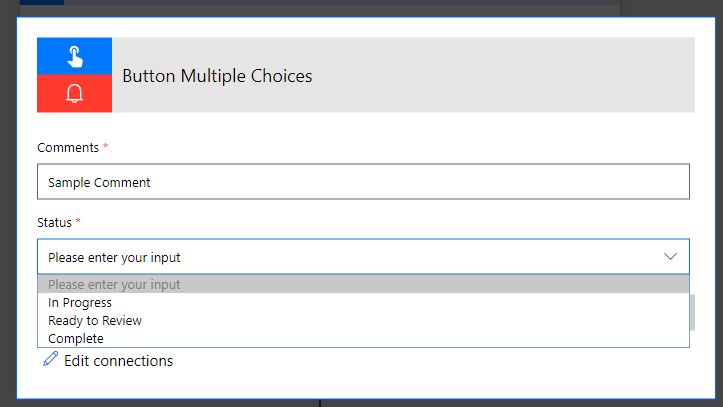This screenshot has width=723, height=407.
Task: Click the blue manual button trigger icon
Action: coord(74,57)
